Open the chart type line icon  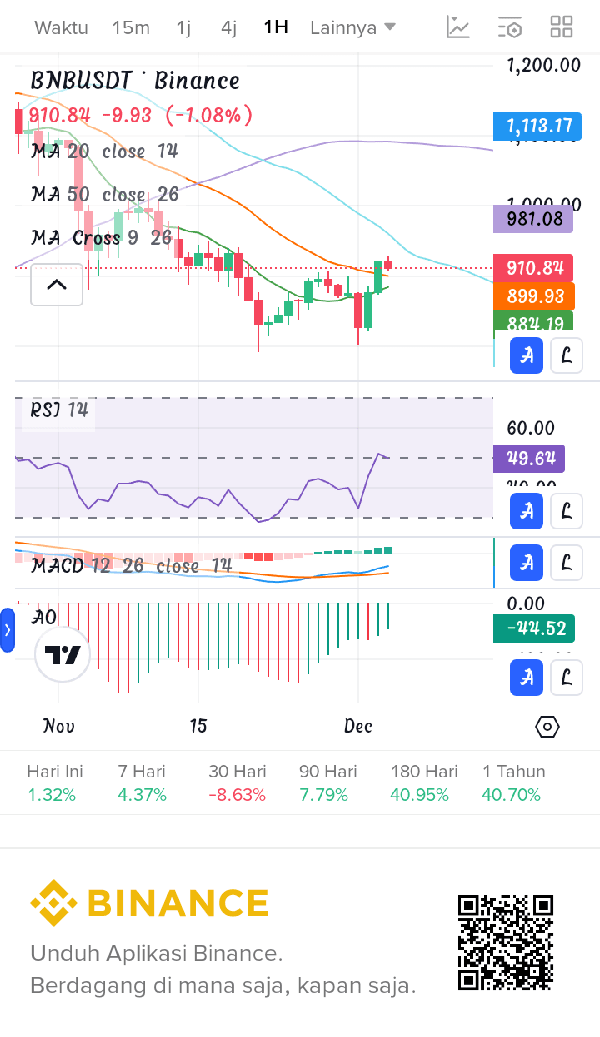[458, 27]
